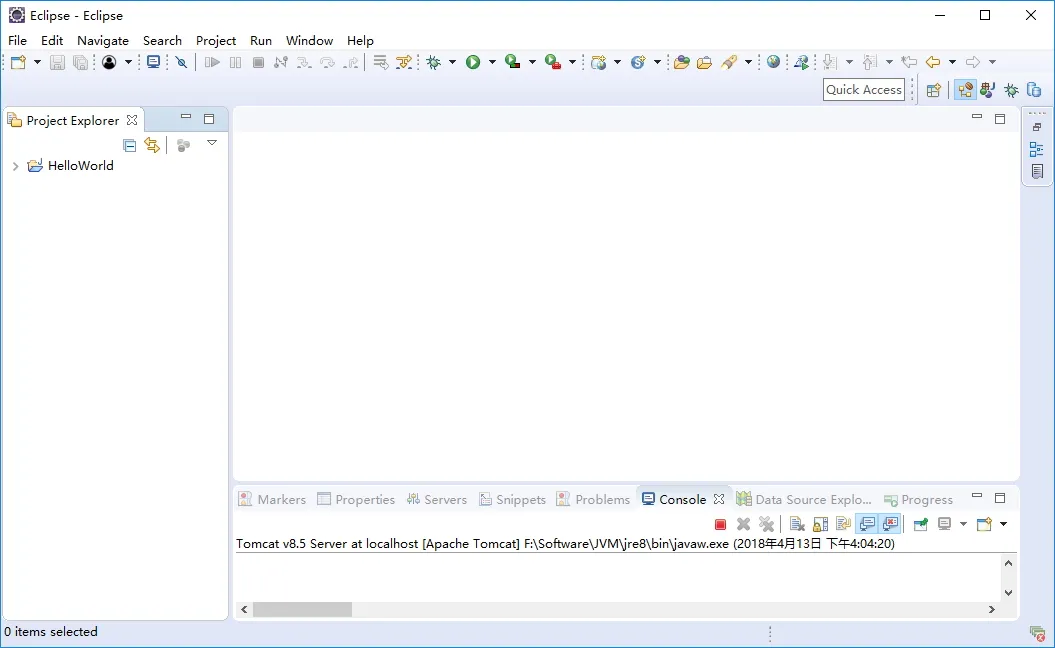This screenshot has width=1055, height=648.
Task: Open the dropdown beside the profile icon
Action: 128,62
